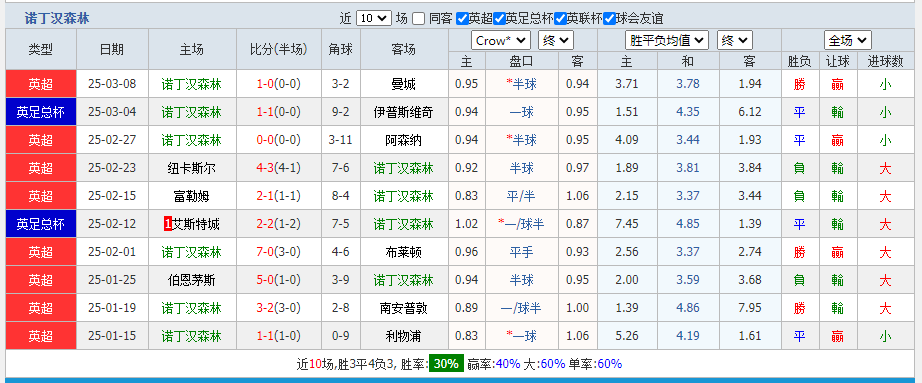The image size is (922, 383).
Task: Click the *一/球半 handicap in 艾斯特城 row
Action: [x=522, y=224]
